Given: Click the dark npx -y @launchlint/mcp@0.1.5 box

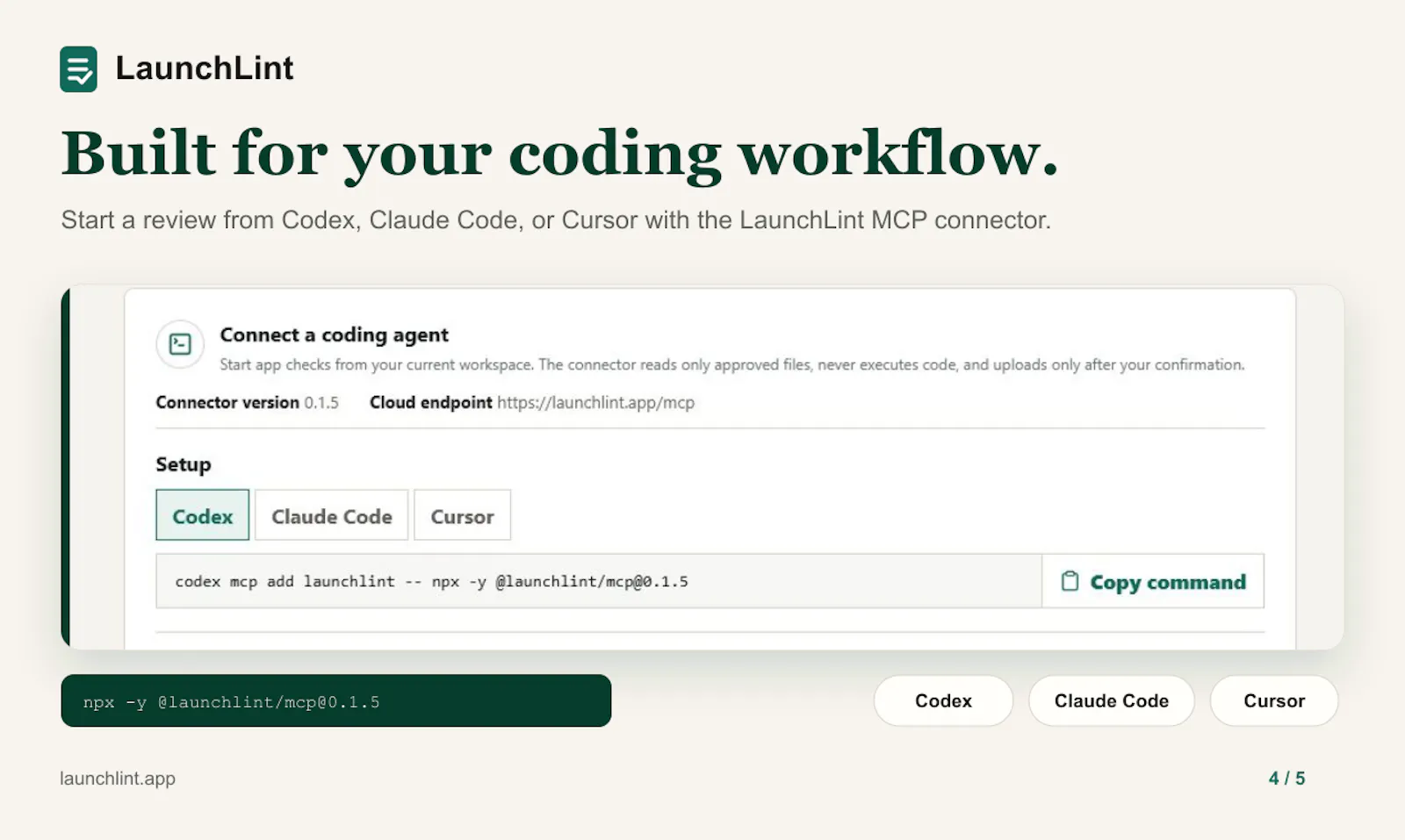Looking at the screenshot, I should (x=336, y=700).
